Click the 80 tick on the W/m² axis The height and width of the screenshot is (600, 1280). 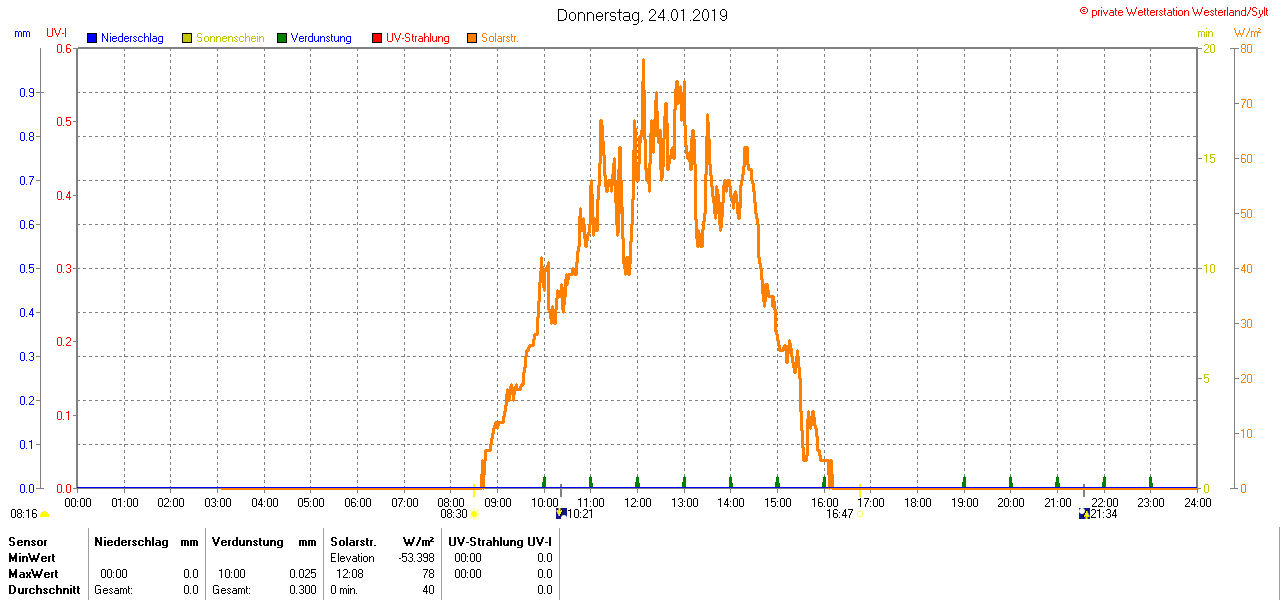click(x=1246, y=48)
